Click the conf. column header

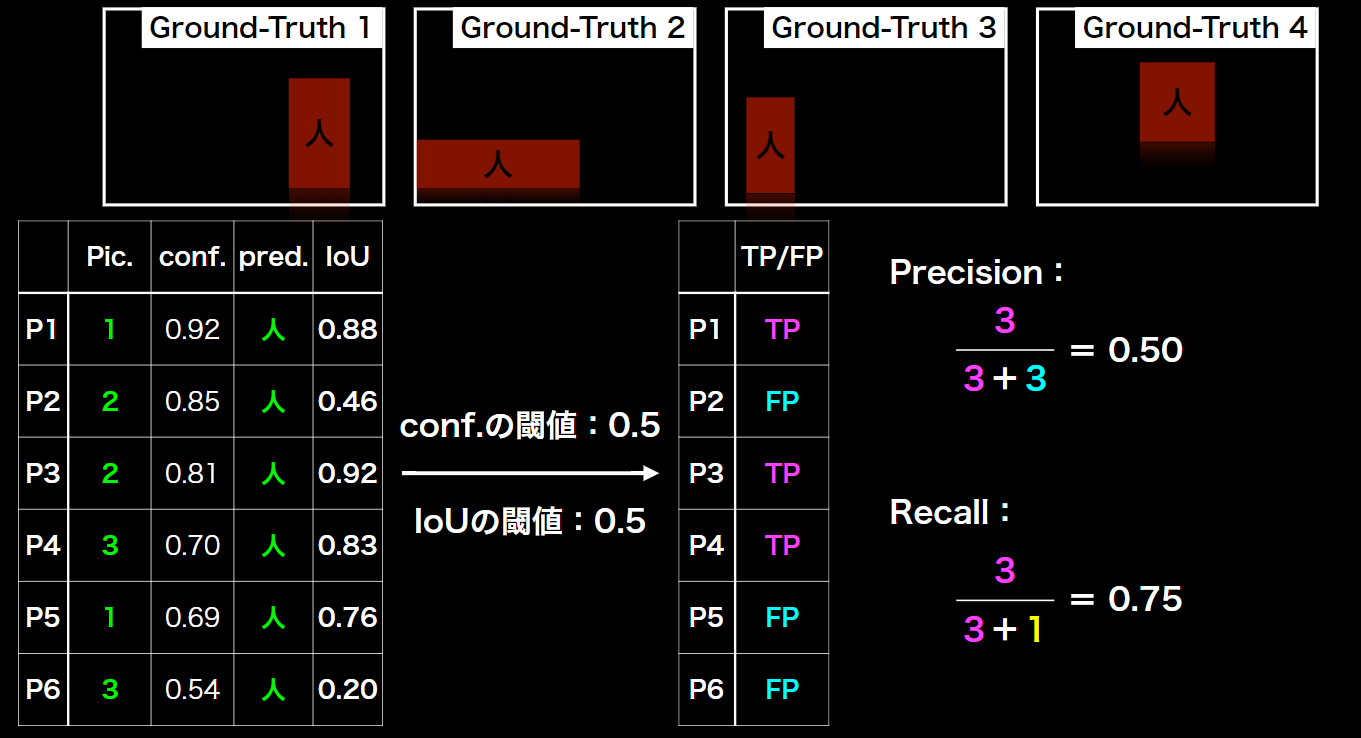pyautogui.click(x=193, y=257)
